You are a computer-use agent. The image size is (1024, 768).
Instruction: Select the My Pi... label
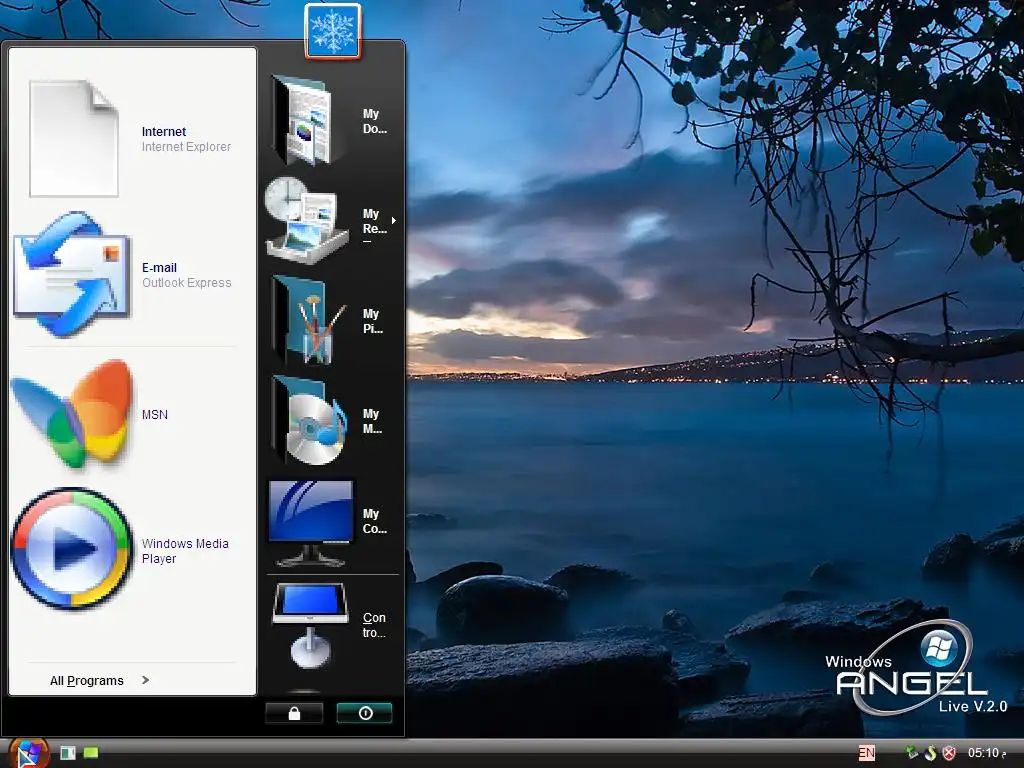(373, 321)
